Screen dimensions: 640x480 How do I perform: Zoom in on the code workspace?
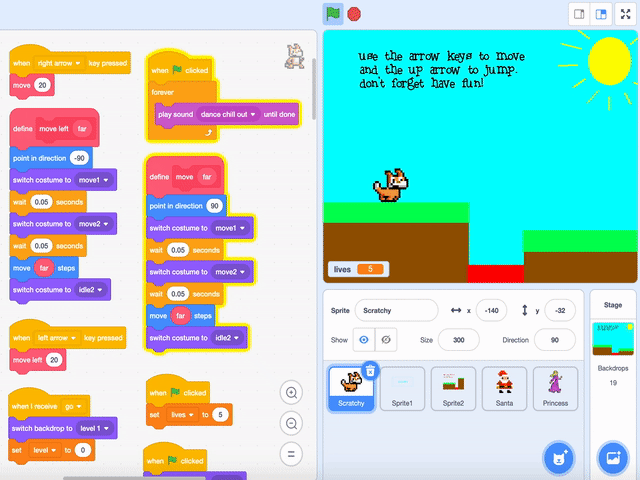coord(292,393)
